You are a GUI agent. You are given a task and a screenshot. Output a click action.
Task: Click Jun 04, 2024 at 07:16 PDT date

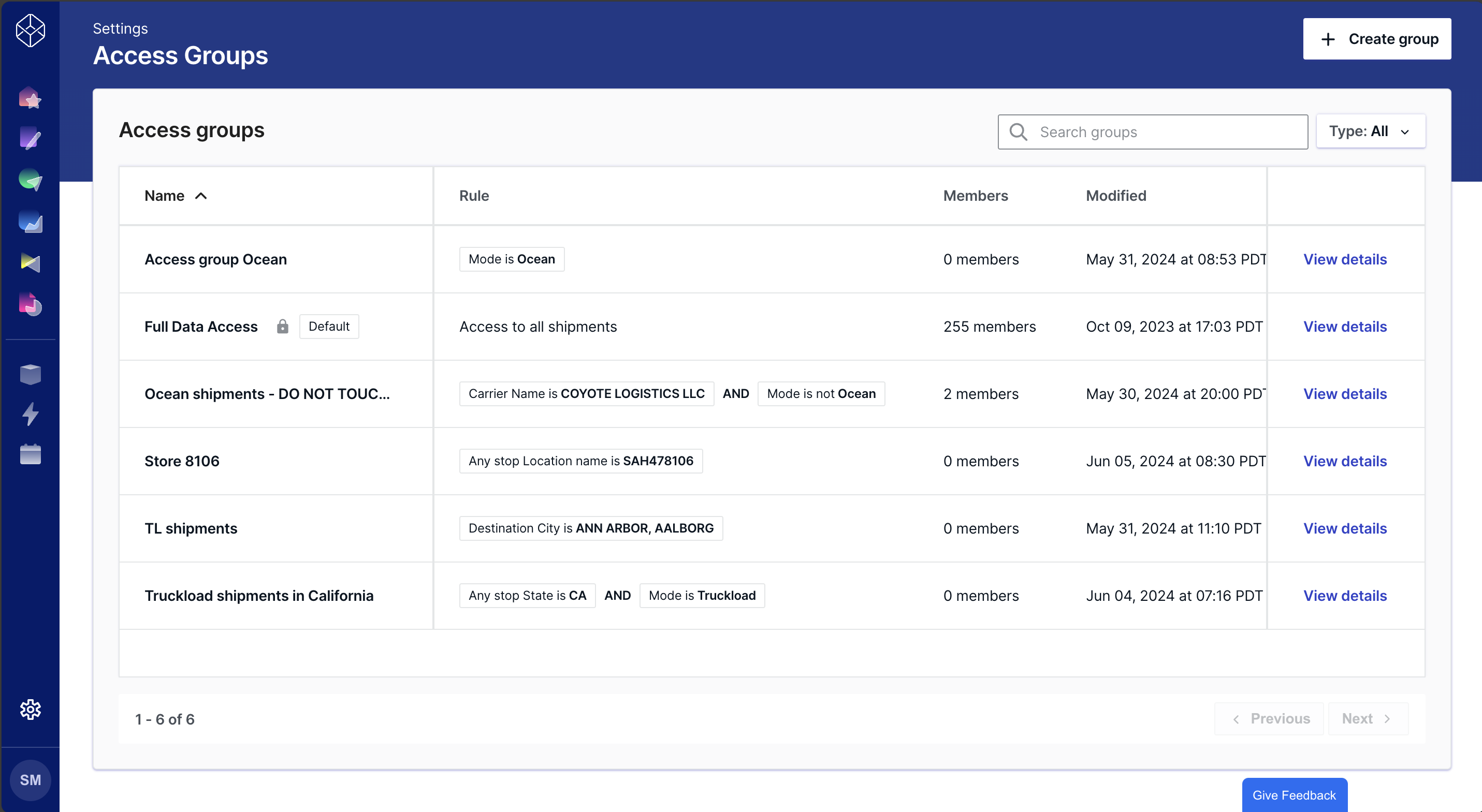(x=1174, y=596)
